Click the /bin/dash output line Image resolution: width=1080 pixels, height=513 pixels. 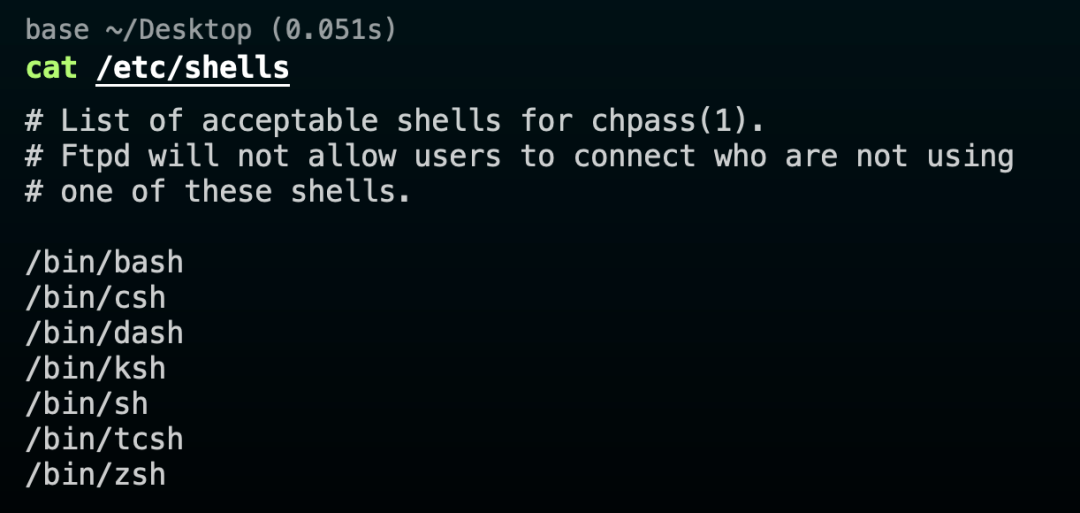point(105,332)
